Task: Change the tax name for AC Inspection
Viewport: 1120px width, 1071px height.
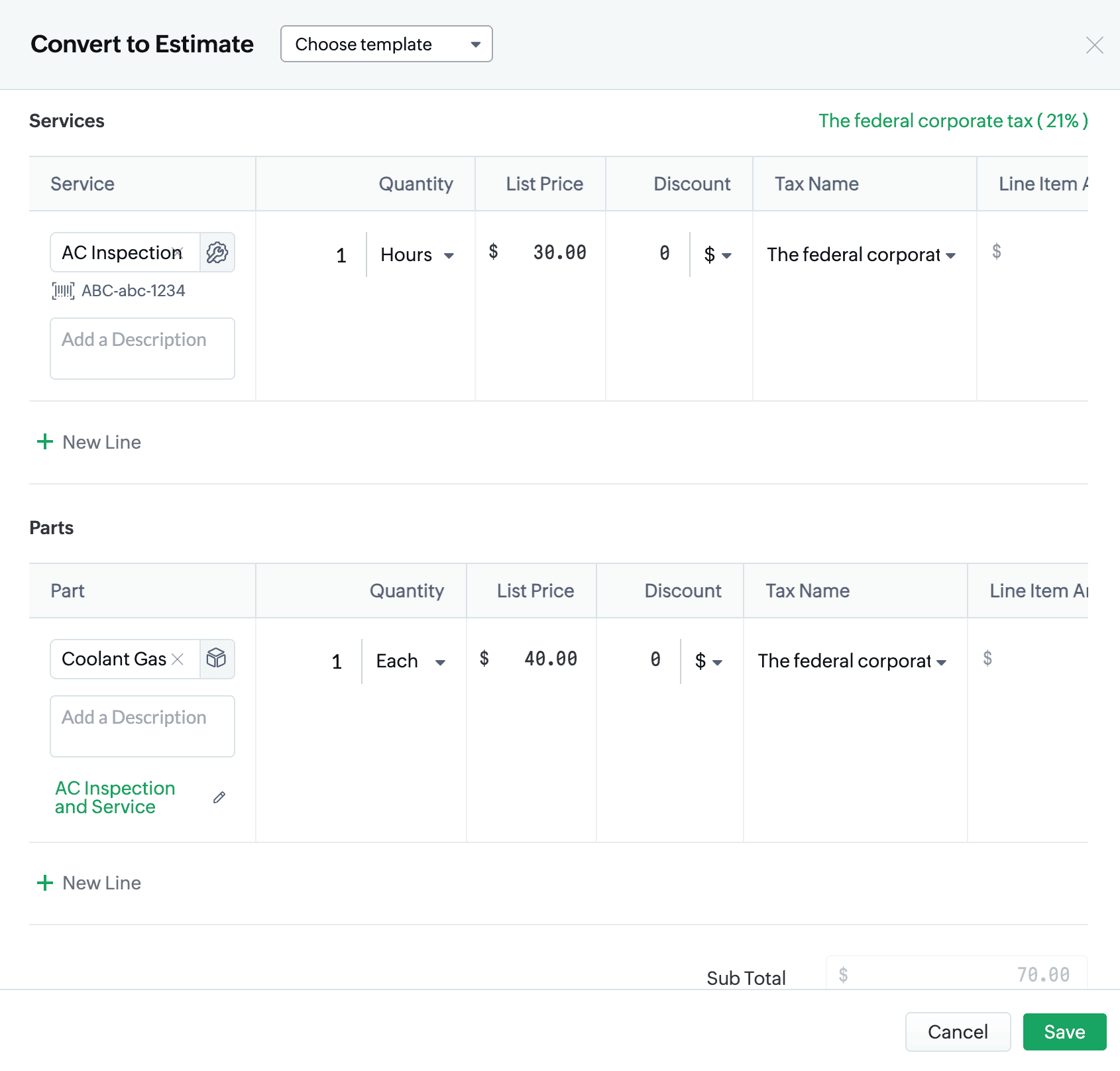Action: pyautogui.click(x=861, y=255)
